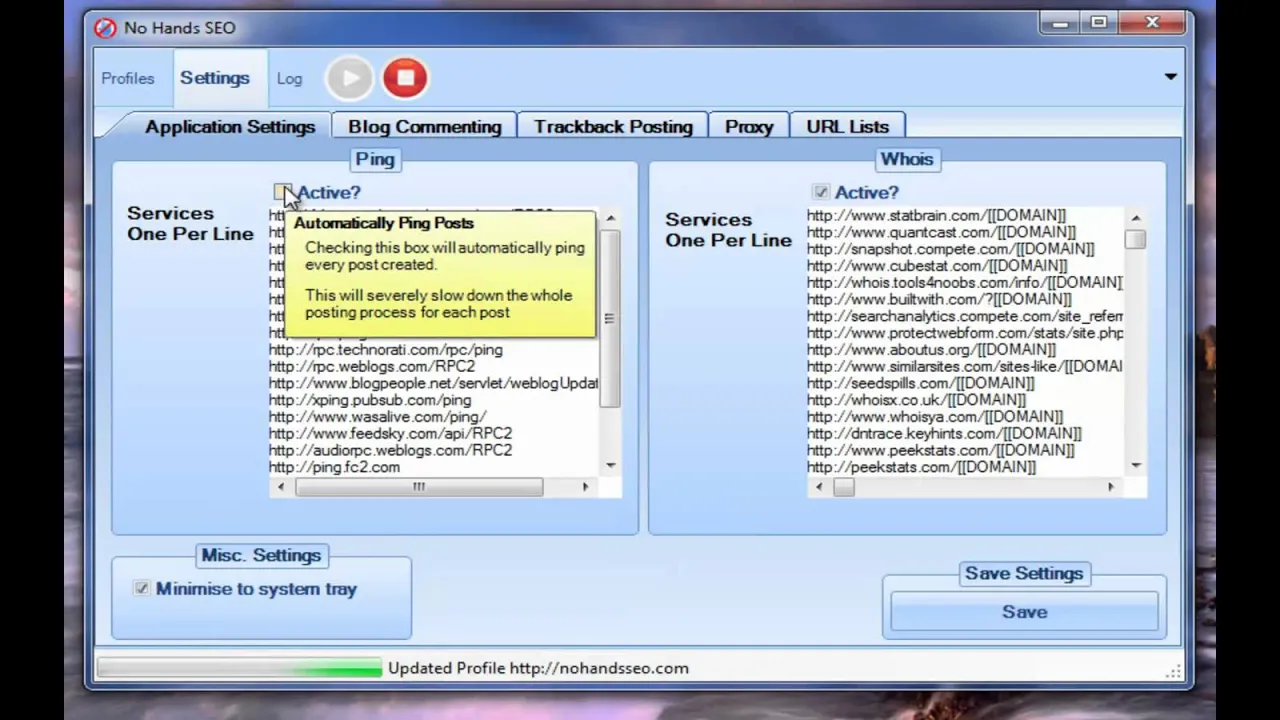Screen dimensions: 1280x720
Task: Click the searchanalytics.compete.com line
Action: (964, 316)
